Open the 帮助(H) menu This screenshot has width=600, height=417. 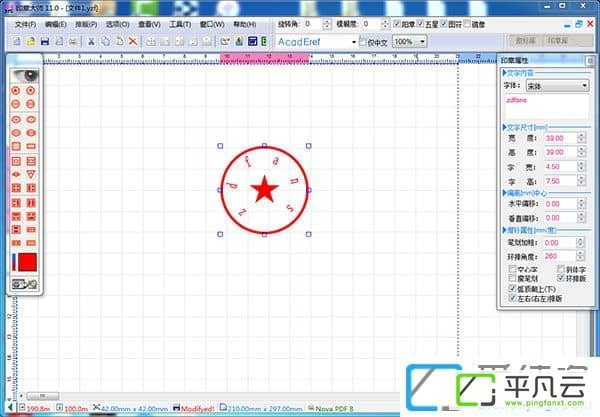point(245,24)
